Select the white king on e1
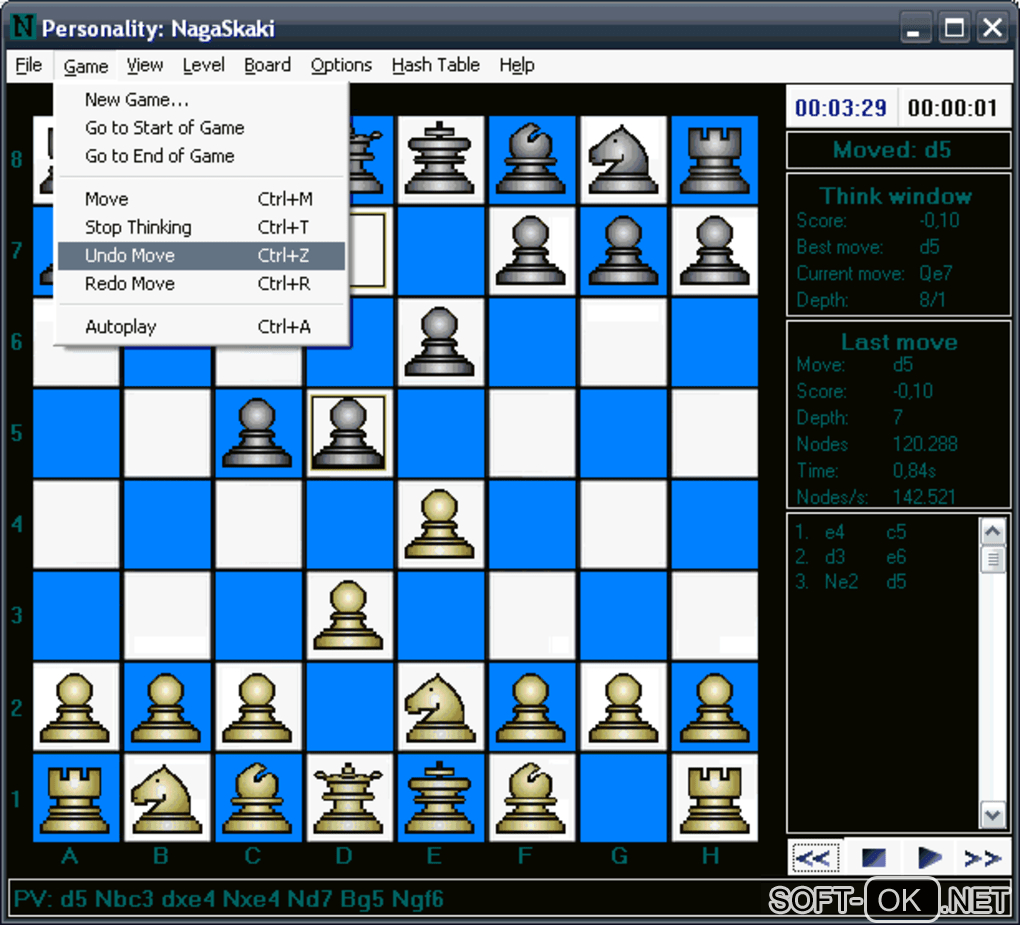This screenshot has height=925, width=1020. [x=440, y=798]
